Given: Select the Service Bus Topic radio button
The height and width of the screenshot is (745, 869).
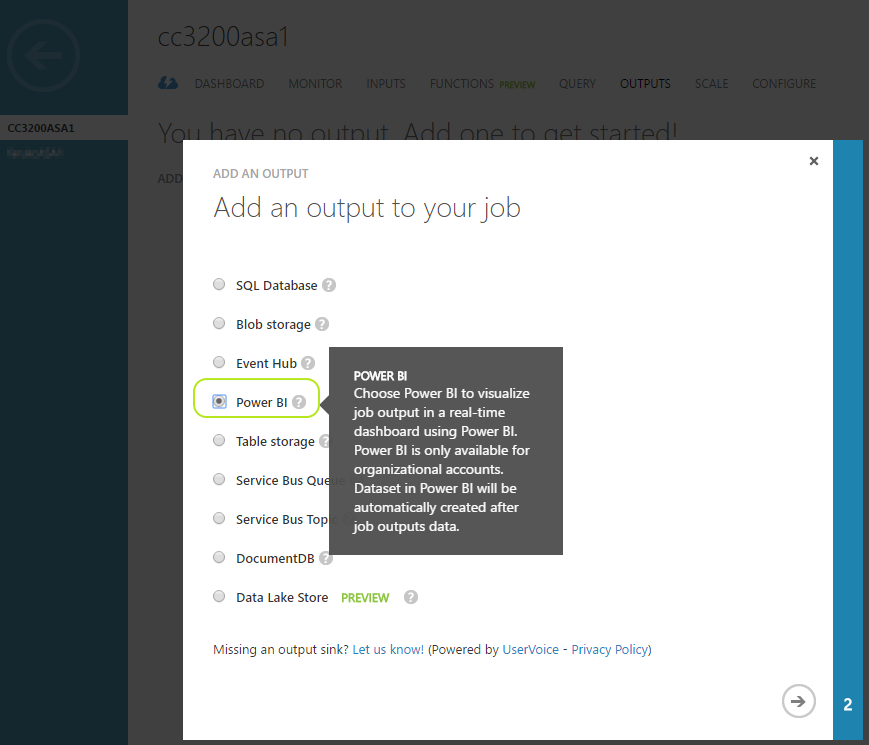Looking at the screenshot, I should tap(219, 518).
